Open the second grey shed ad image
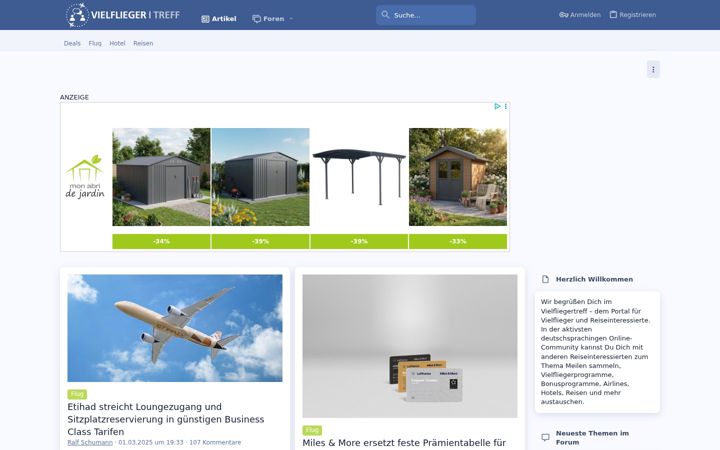Screen dimensions: 720x450 pyautogui.click(x=260, y=177)
